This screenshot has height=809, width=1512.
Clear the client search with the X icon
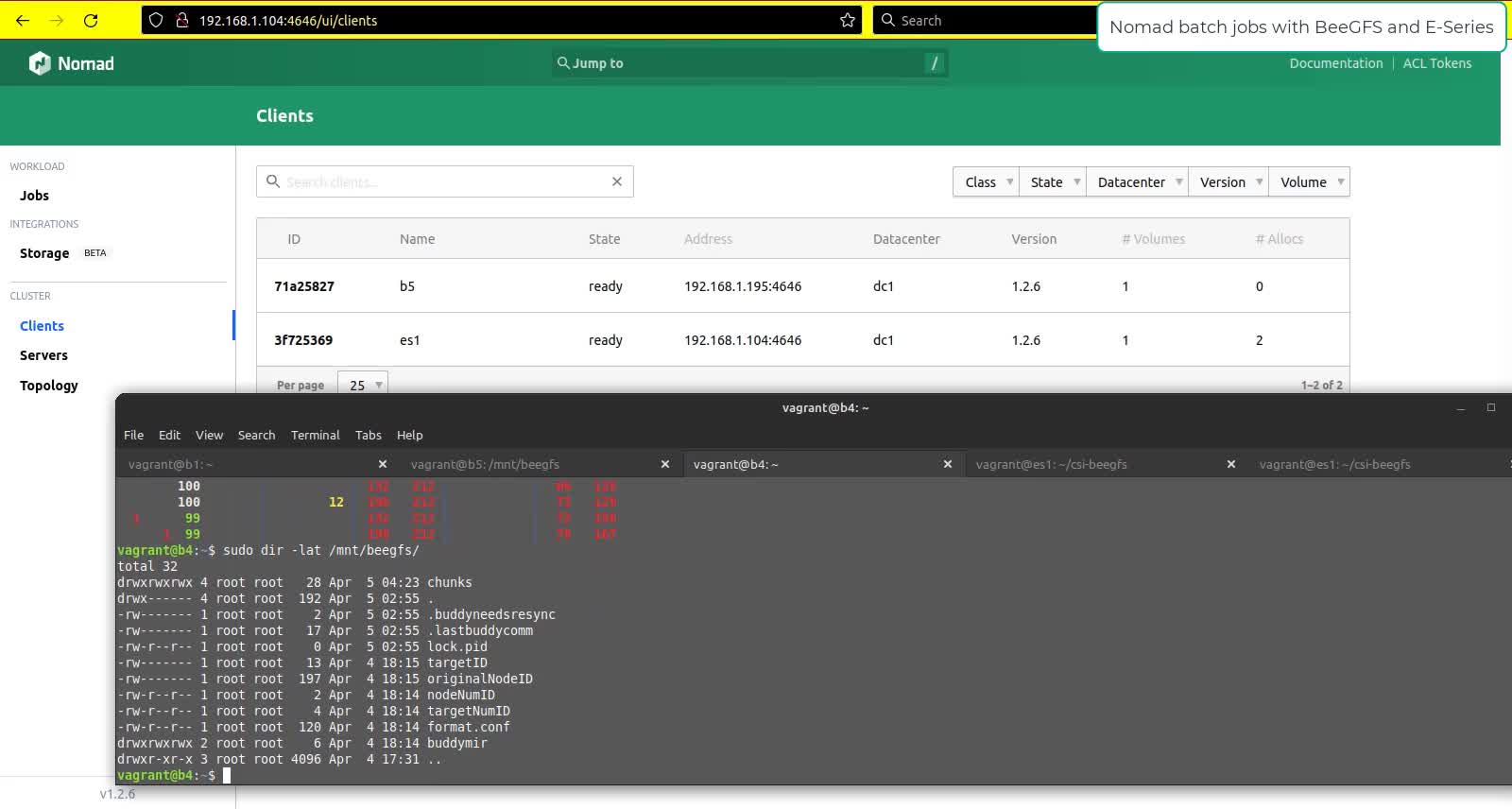point(617,181)
